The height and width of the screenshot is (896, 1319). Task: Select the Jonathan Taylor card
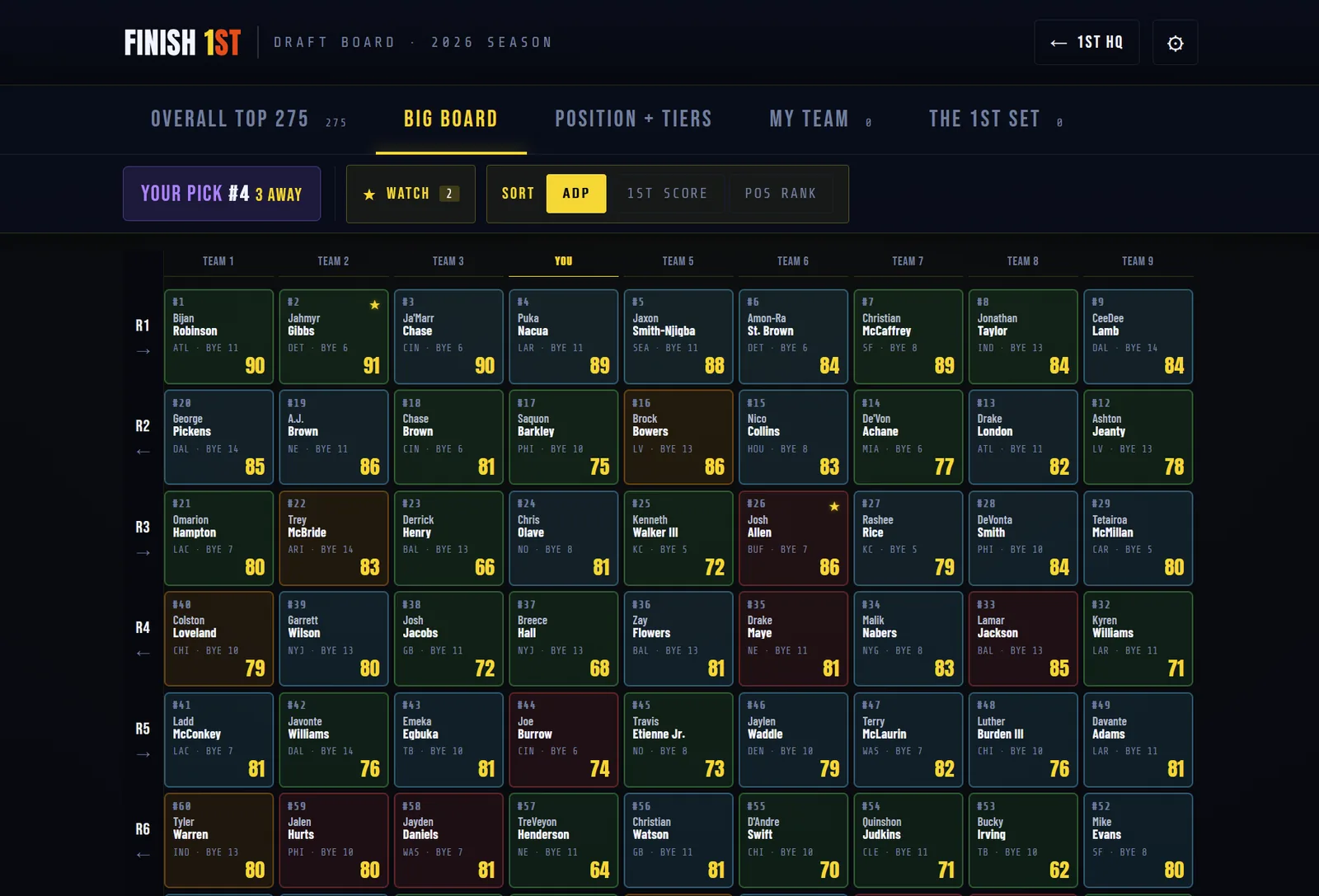pos(1023,336)
